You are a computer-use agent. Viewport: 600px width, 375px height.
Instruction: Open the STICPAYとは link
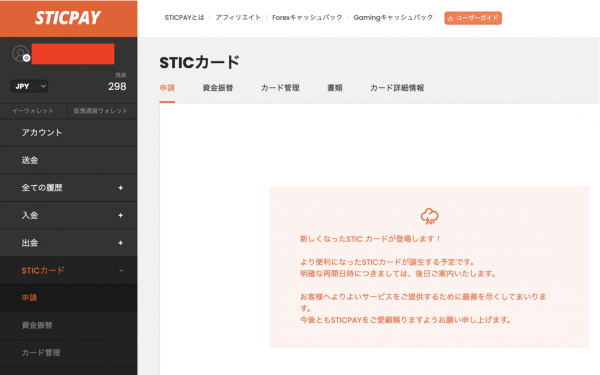tap(184, 18)
